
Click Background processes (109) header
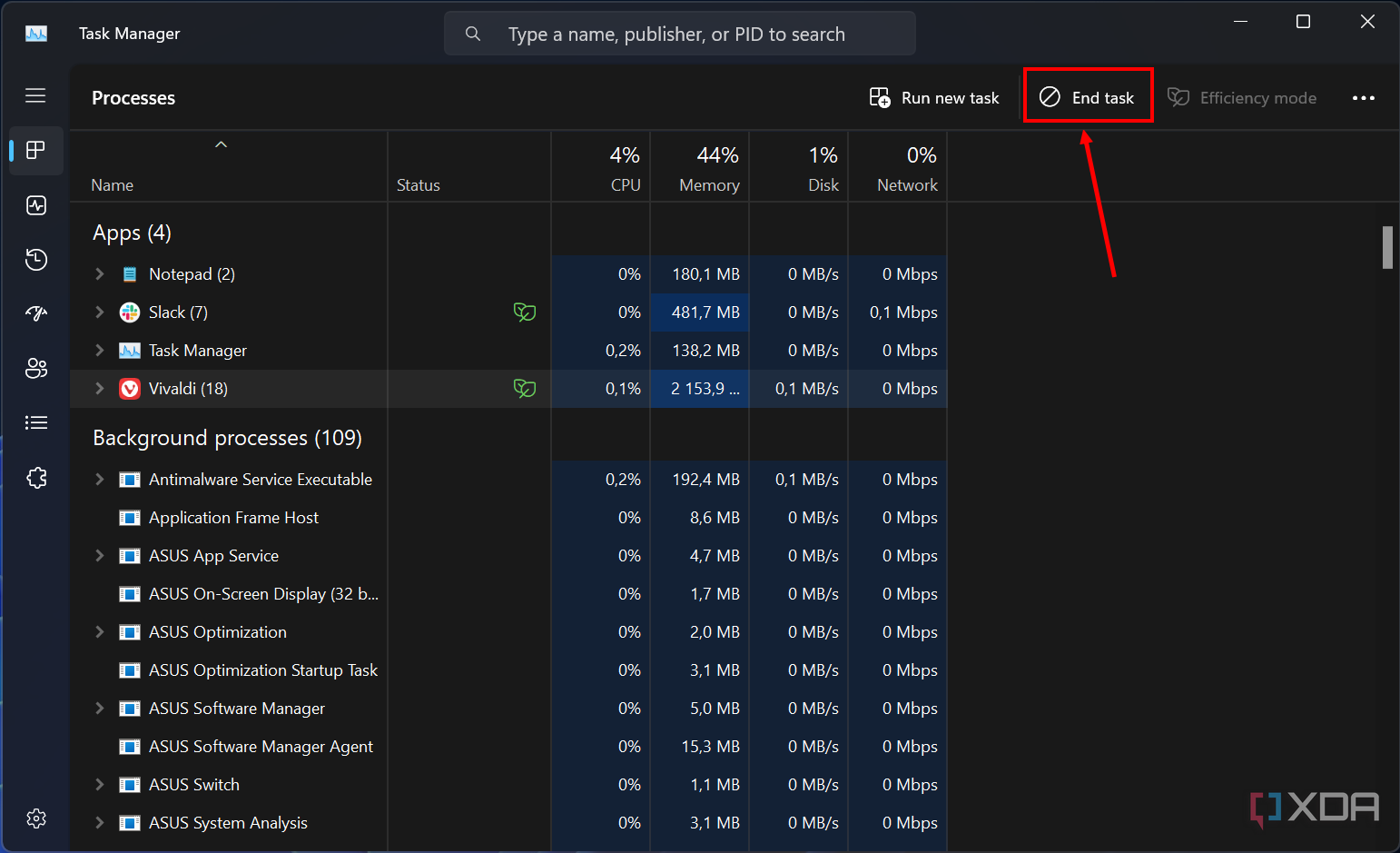coord(227,438)
